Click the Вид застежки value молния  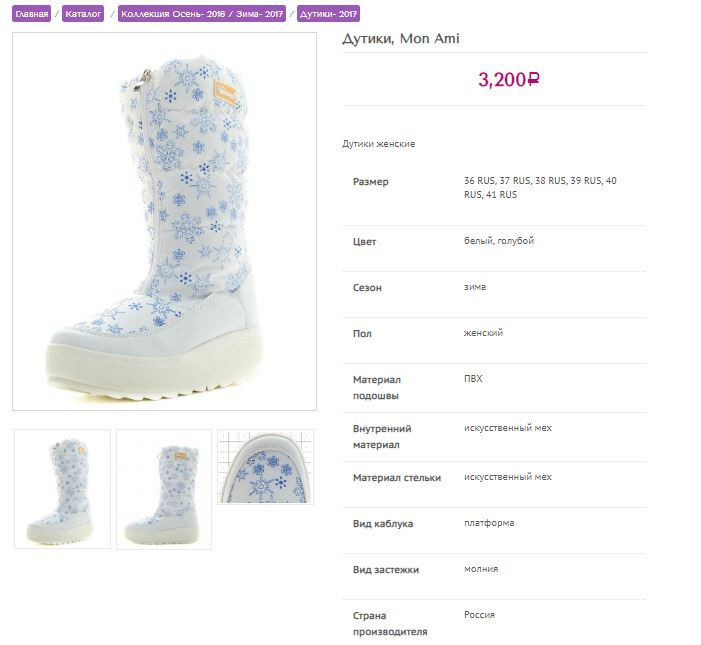tap(481, 569)
